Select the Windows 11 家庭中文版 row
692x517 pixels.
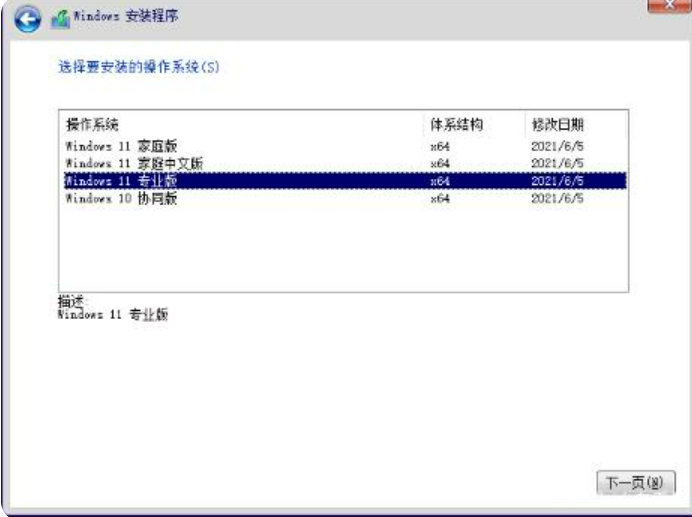coord(345,163)
